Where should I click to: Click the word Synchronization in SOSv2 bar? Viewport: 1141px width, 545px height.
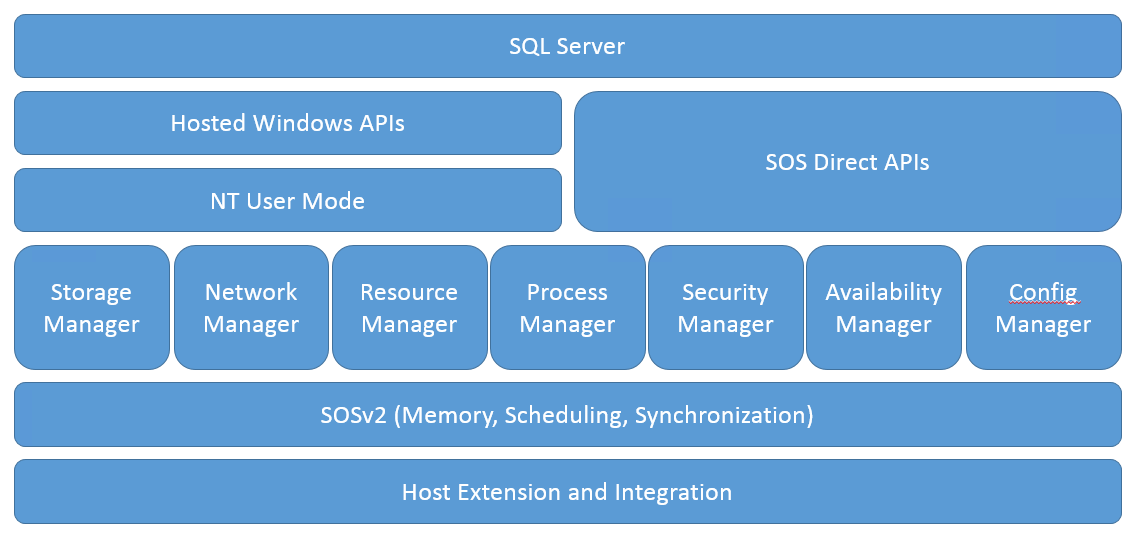(719, 415)
